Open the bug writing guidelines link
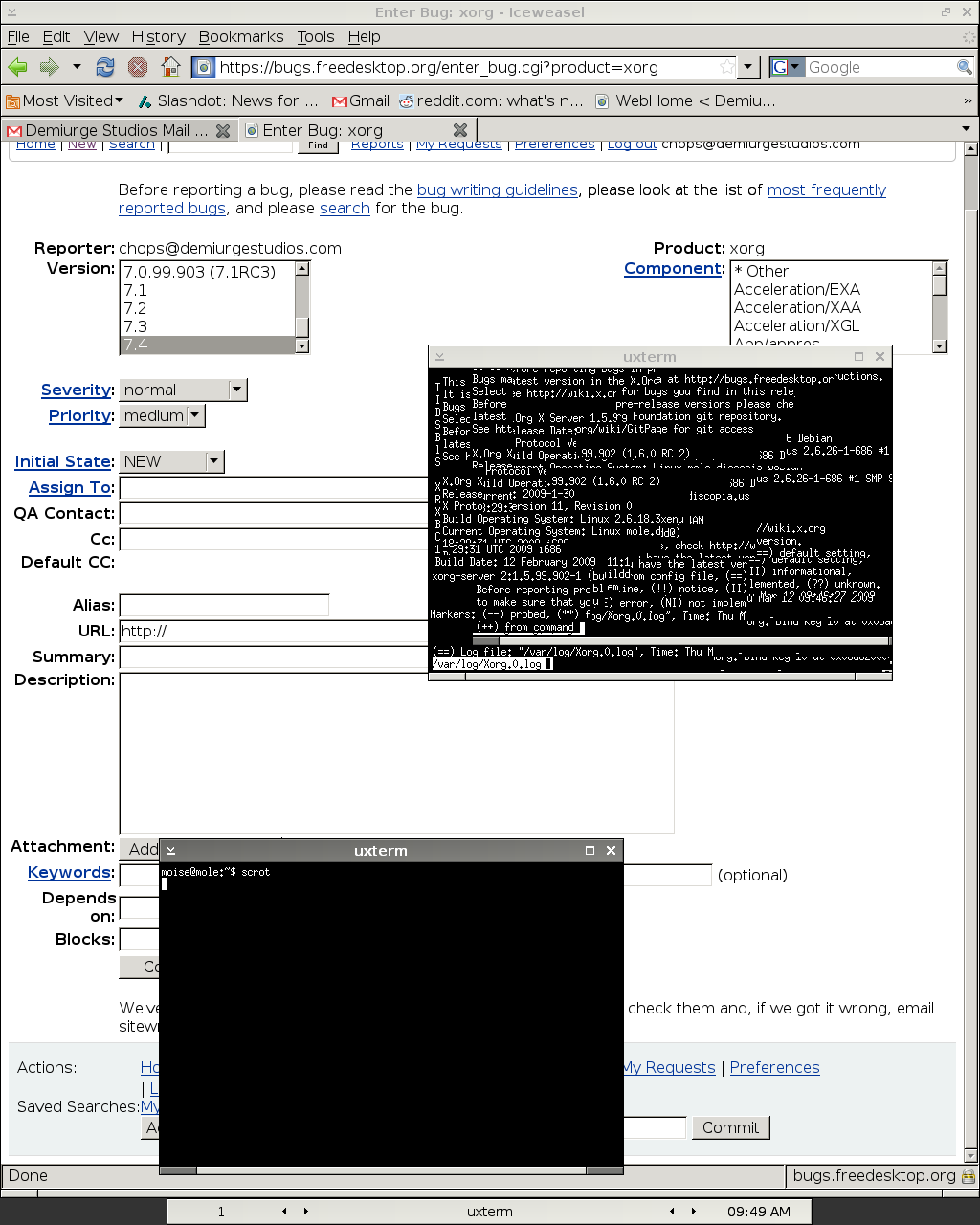 [x=497, y=189]
